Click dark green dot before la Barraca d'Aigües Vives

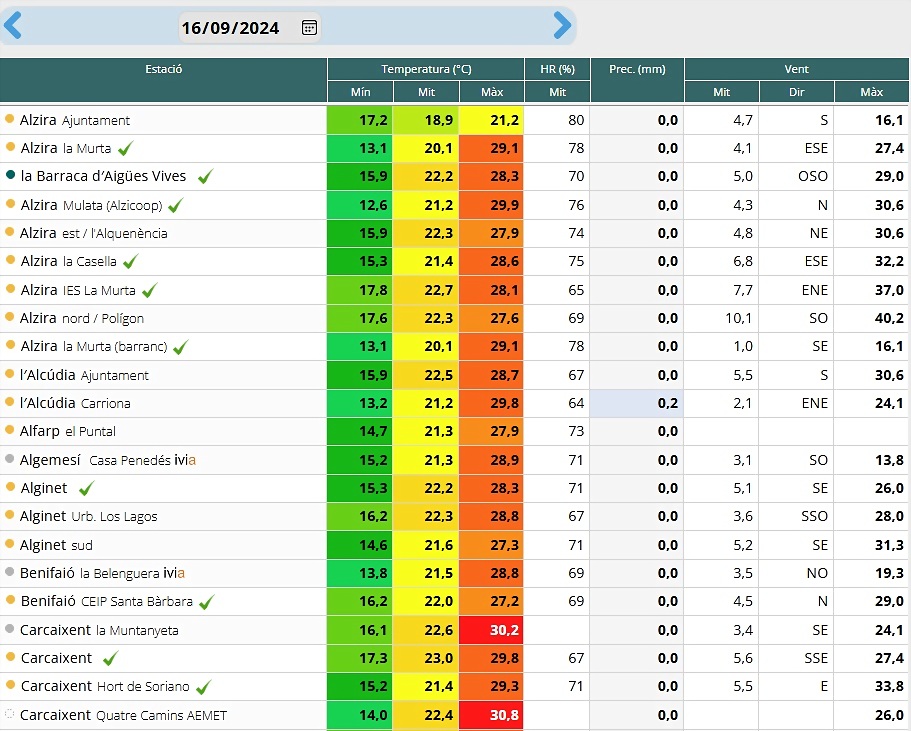pyautogui.click(x=10, y=174)
